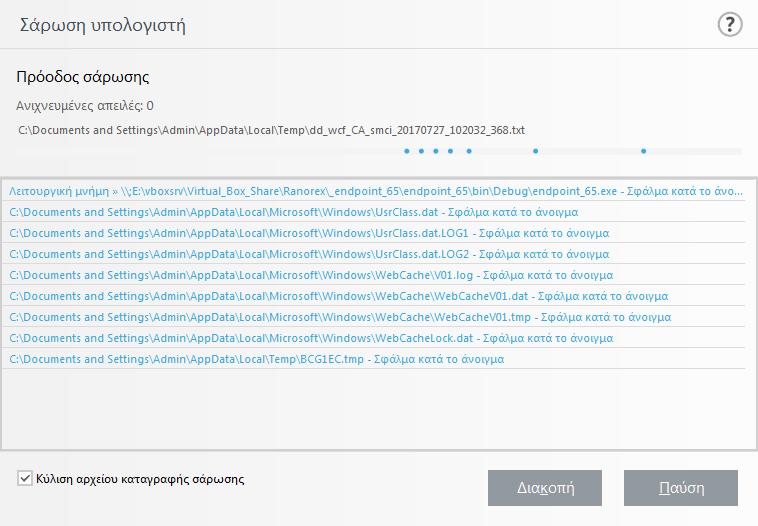This screenshot has height=526, width=758.
Task: Click the Ανιχνευμένες απειλές: 0 counter
Action: tap(85, 105)
